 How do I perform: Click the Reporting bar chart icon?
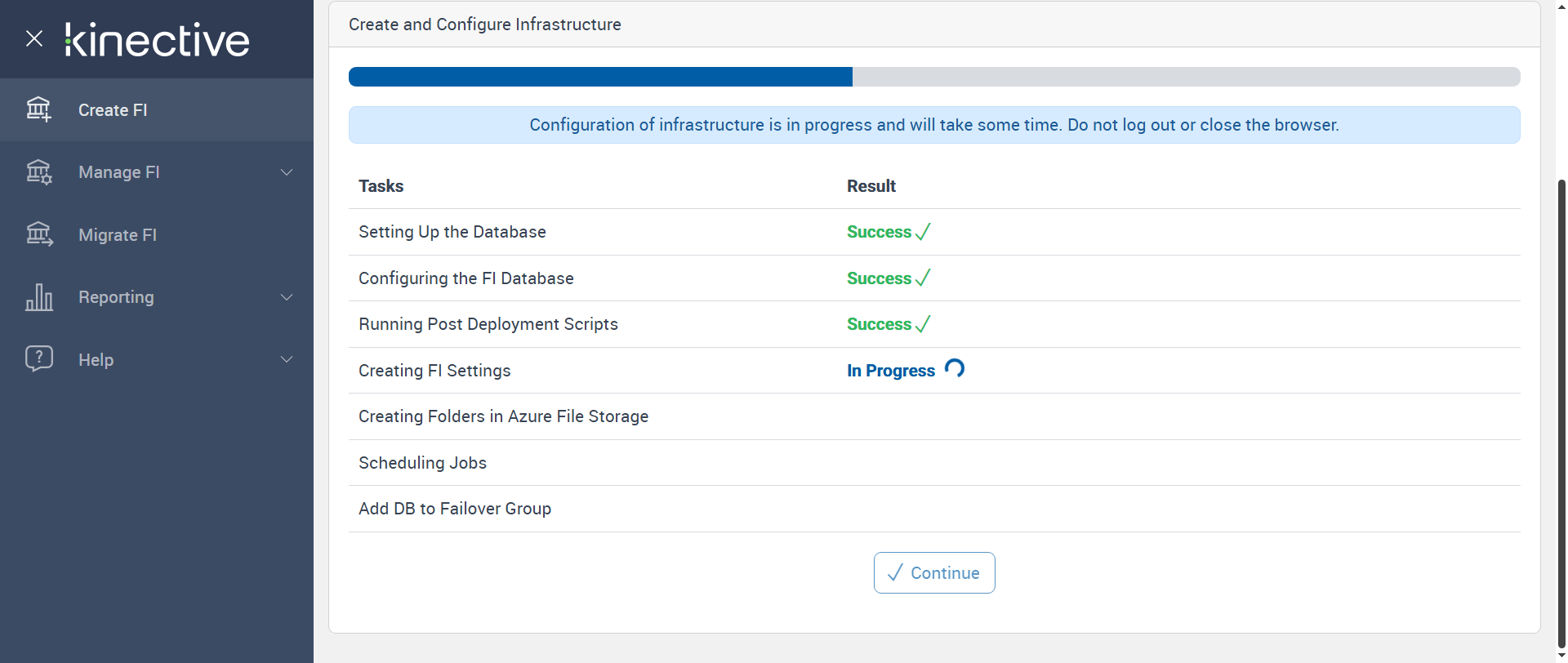(38, 297)
